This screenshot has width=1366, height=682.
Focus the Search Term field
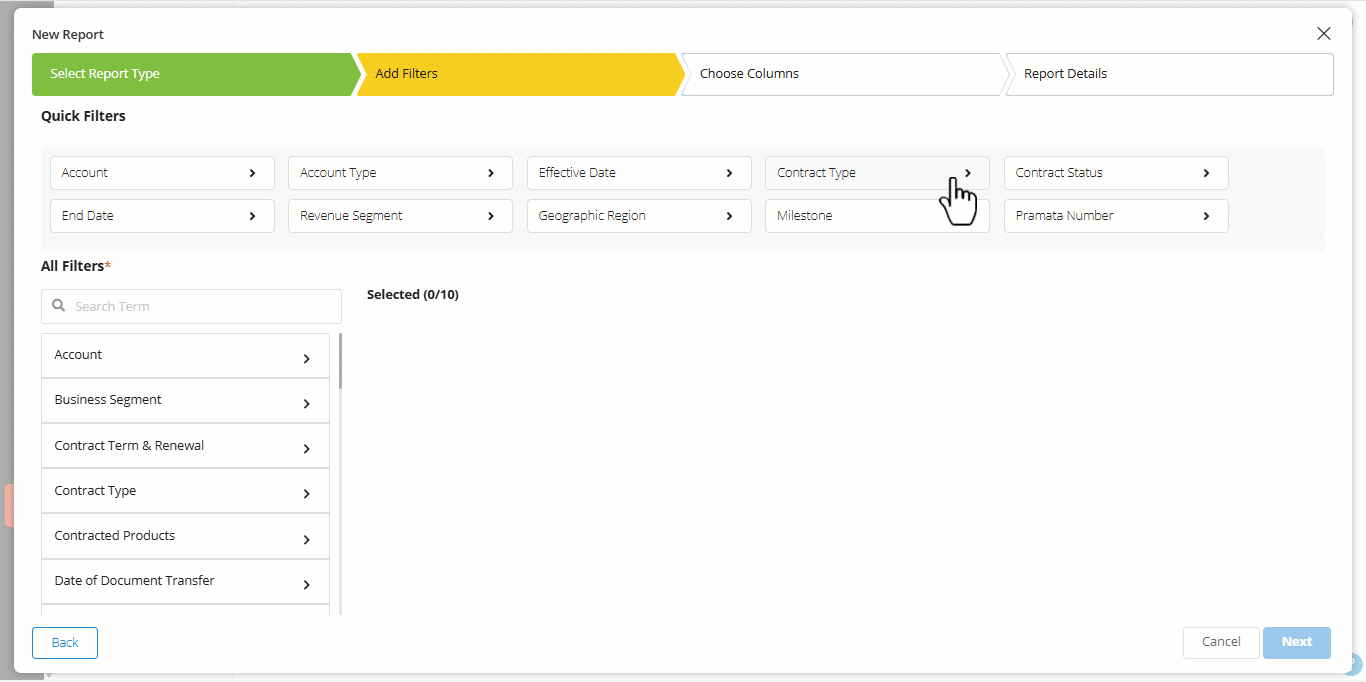pos(191,307)
